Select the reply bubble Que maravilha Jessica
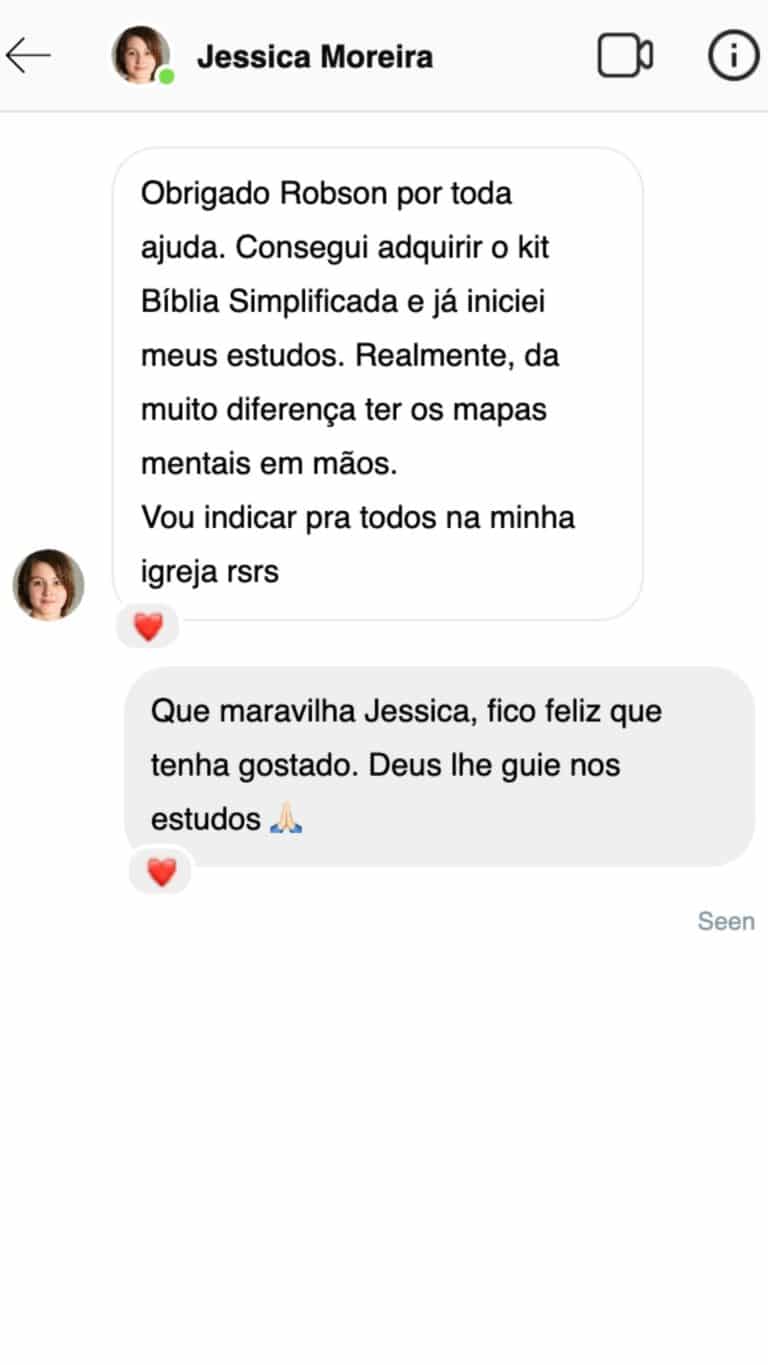 (x=439, y=766)
